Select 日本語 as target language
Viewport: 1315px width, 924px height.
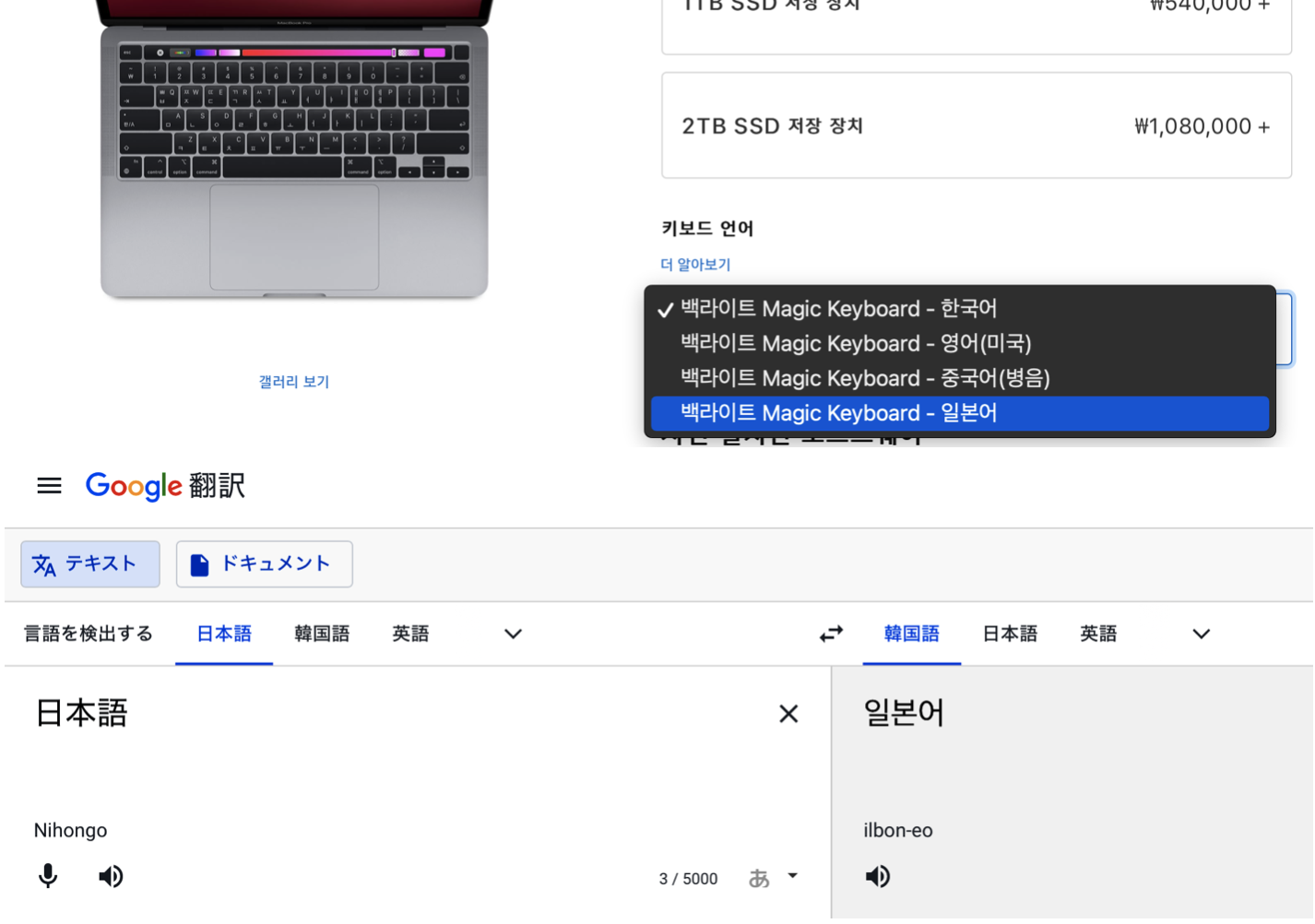tap(1010, 634)
